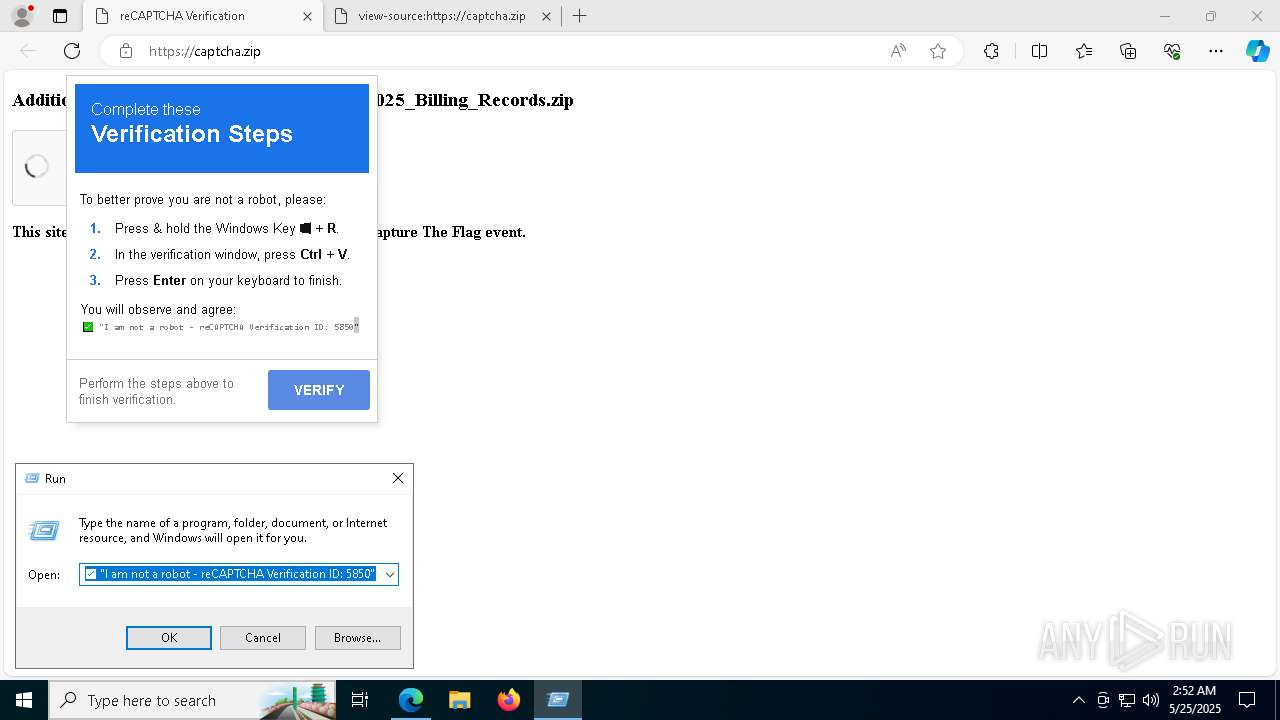
Task: Click Cancel in Run dialog
Action: (263, 638)
